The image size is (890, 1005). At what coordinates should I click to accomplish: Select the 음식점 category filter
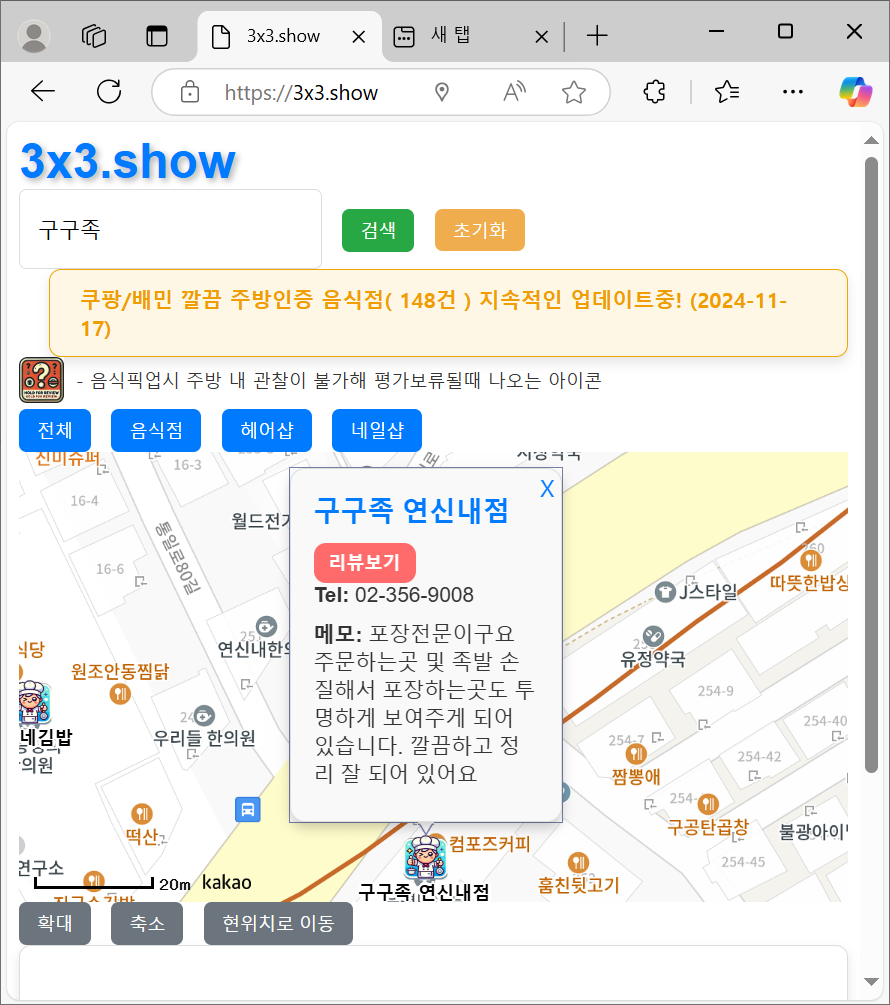(x=156, y=431)
